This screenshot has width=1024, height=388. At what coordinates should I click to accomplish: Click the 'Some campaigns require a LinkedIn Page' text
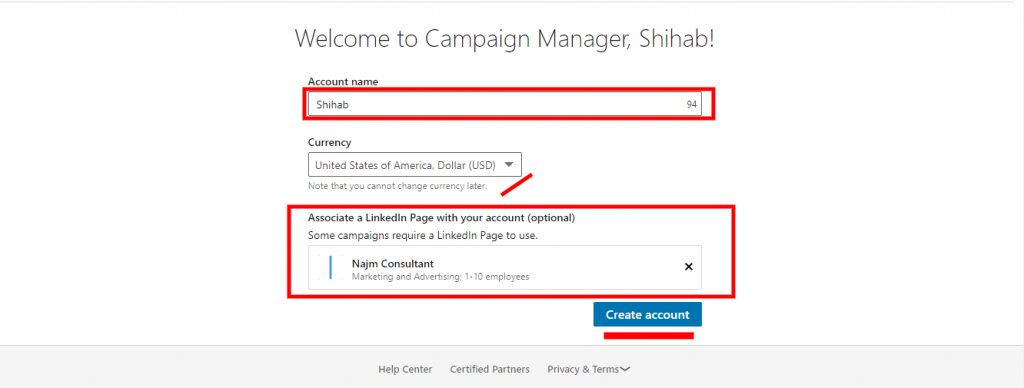[x=423, y=235]
